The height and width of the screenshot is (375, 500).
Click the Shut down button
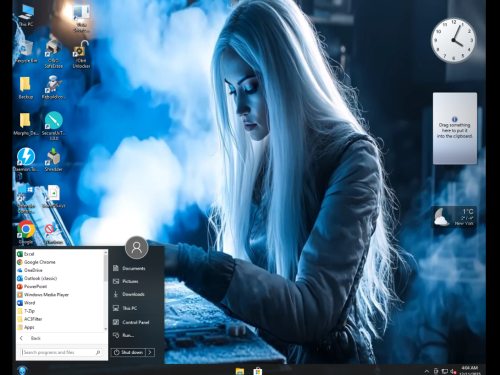coord(128,352)
